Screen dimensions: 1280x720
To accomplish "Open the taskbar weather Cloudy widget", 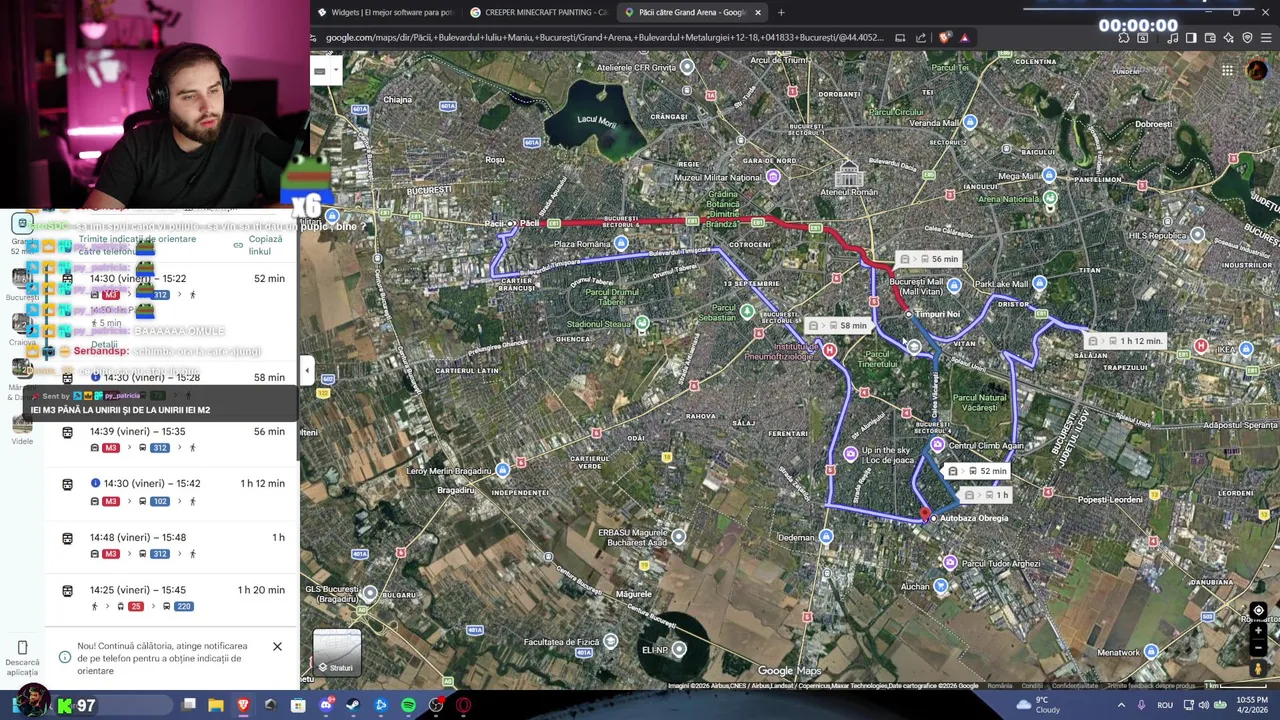I will 1040,705.
